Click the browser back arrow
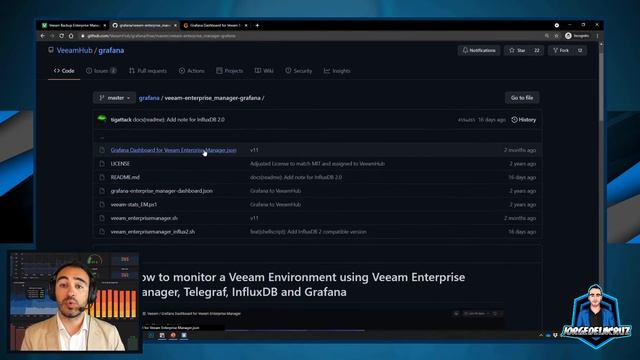The width and height of the screenshot is (640, 360). pos(42,36)
